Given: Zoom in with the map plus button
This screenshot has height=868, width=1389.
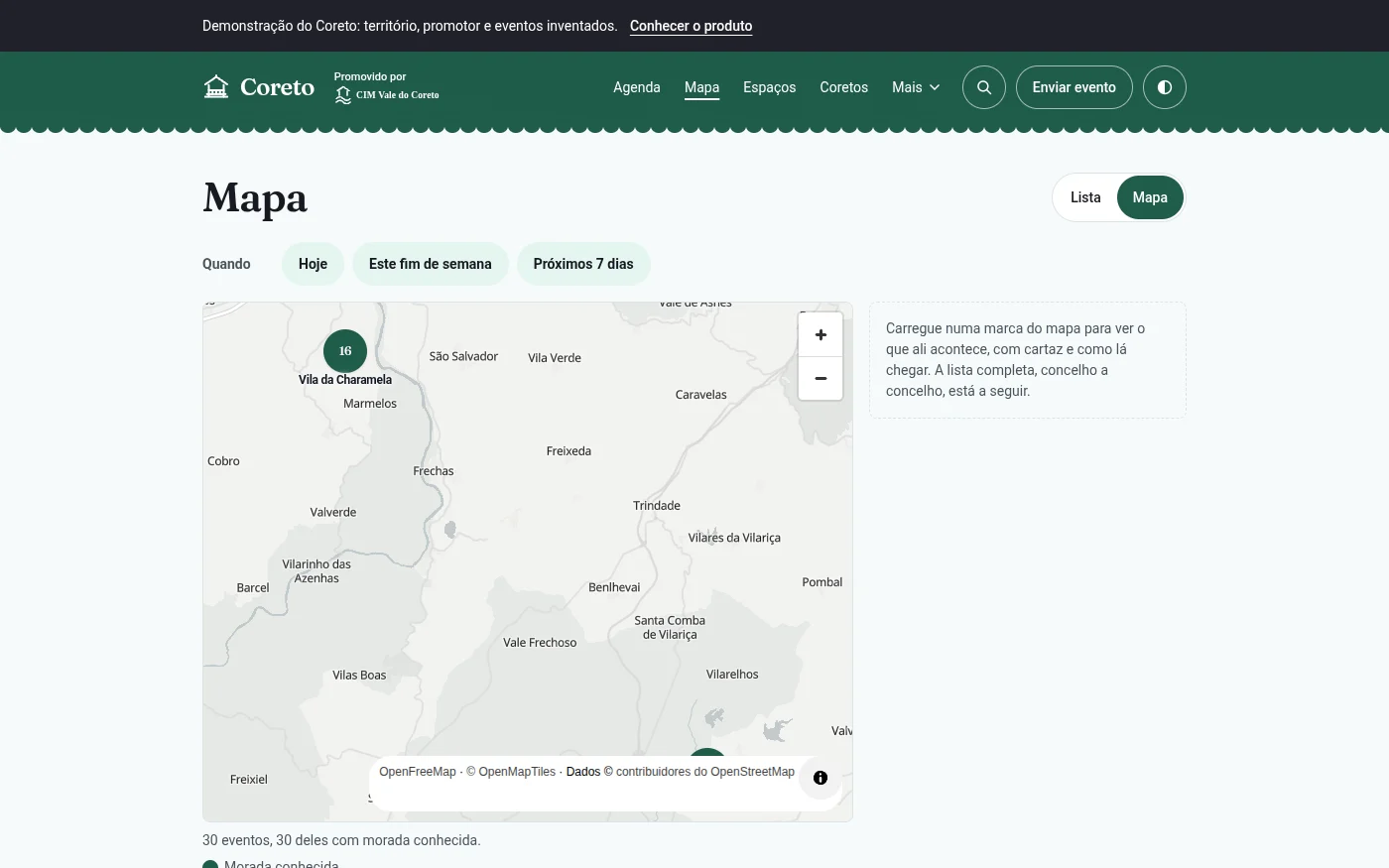Looking at the screenshot, I should [821, 335].
